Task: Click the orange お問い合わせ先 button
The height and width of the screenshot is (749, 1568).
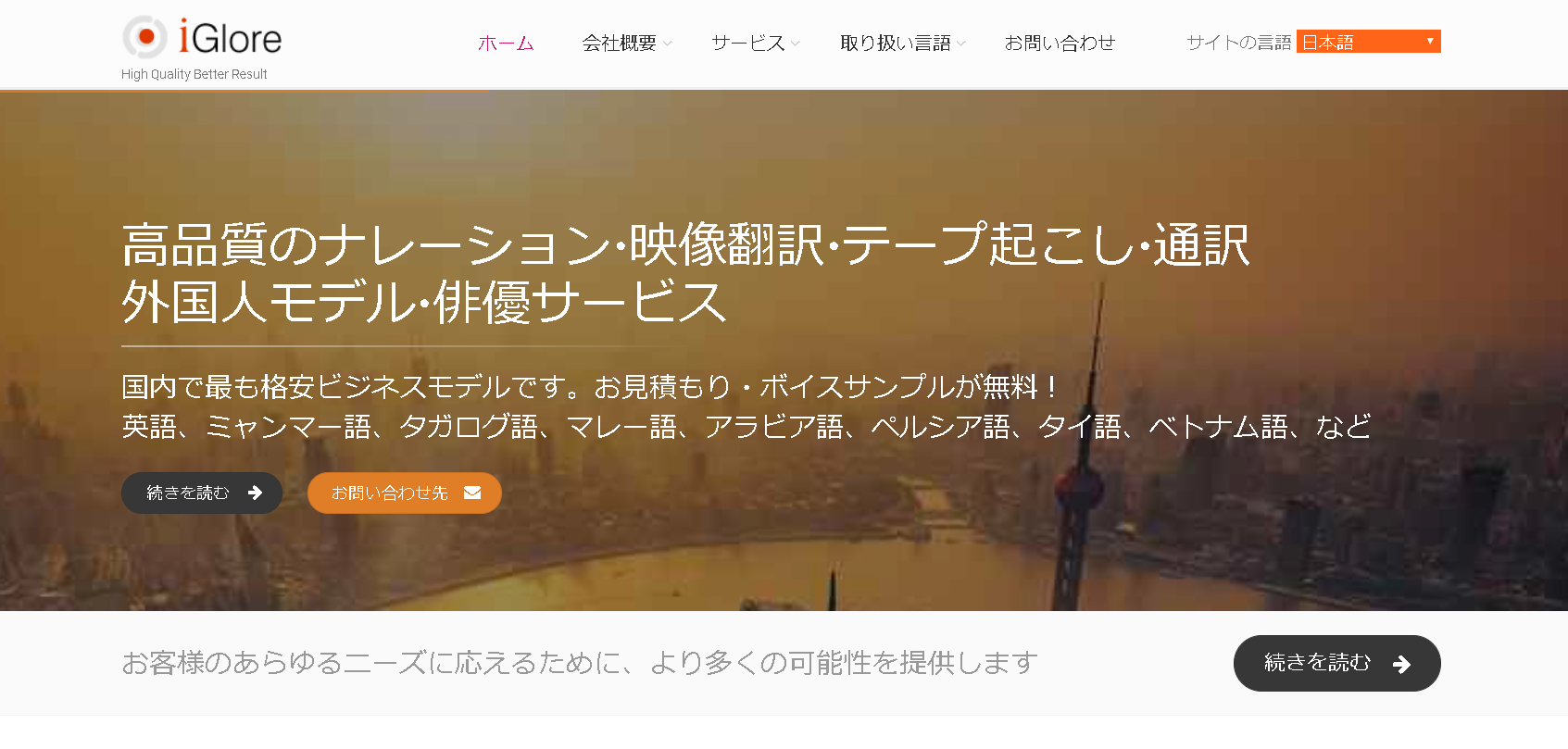Action: click(x=405, y=493)
